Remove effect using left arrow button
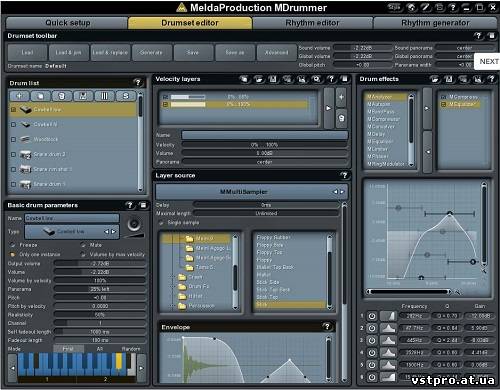The height and width of the screenshot is (390, 500). click(x=427, y=152)
